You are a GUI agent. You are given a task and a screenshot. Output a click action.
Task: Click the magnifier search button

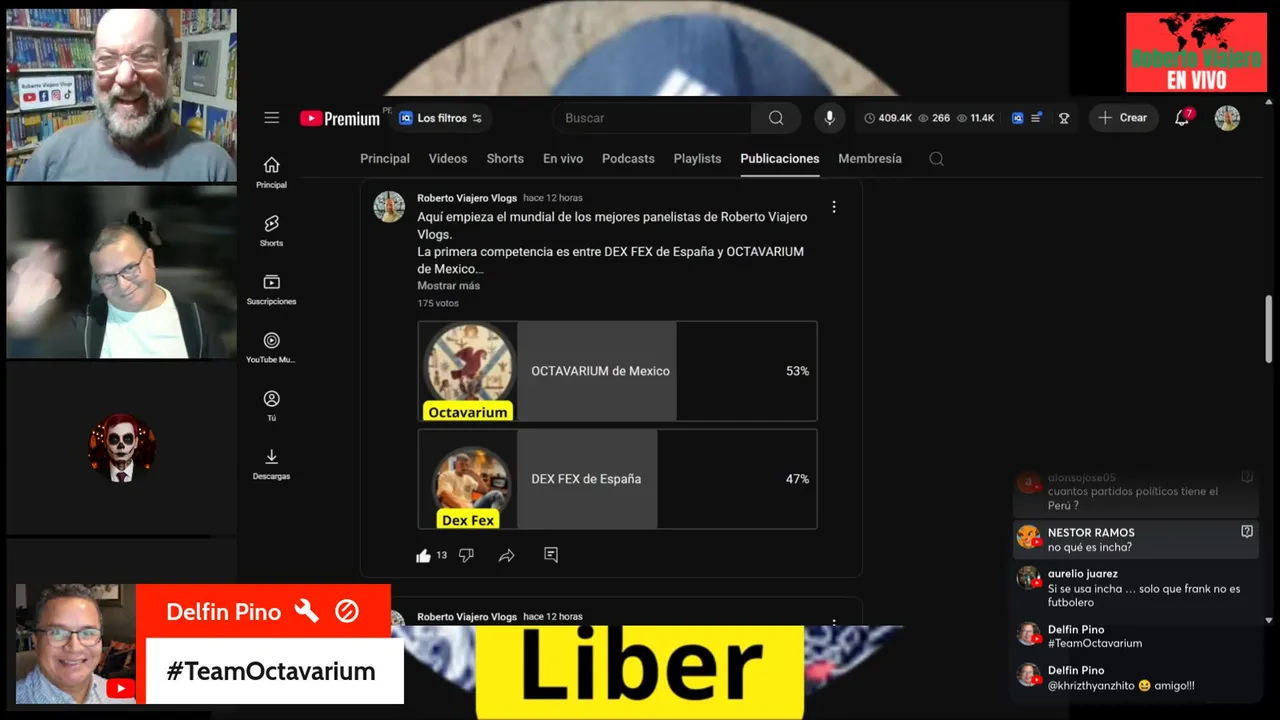[x=776, y=118]
